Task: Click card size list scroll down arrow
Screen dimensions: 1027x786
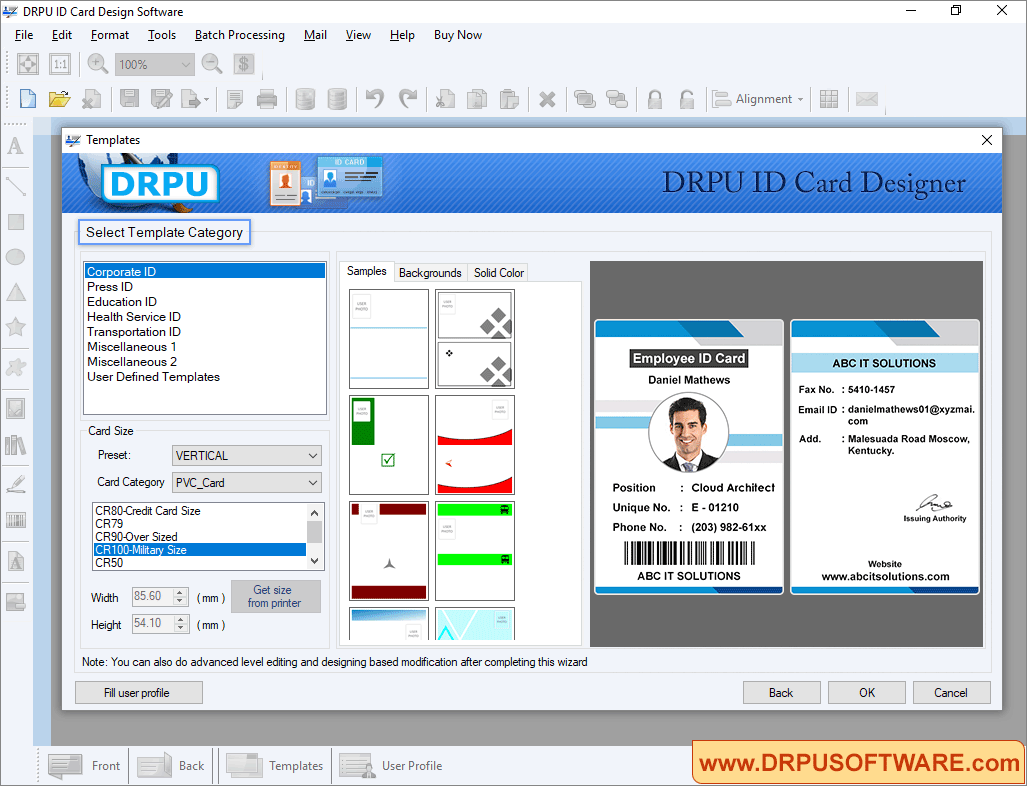Action: coord(315,561)
